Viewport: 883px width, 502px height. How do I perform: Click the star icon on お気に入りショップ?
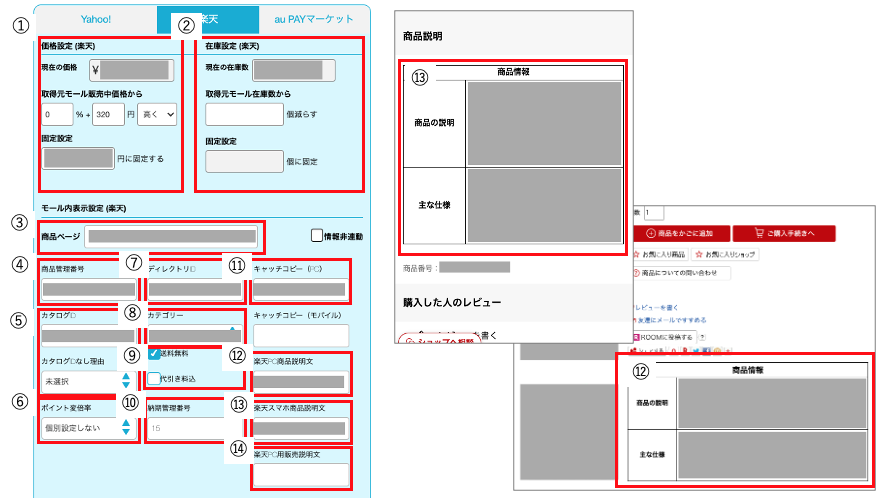(699, 255)
